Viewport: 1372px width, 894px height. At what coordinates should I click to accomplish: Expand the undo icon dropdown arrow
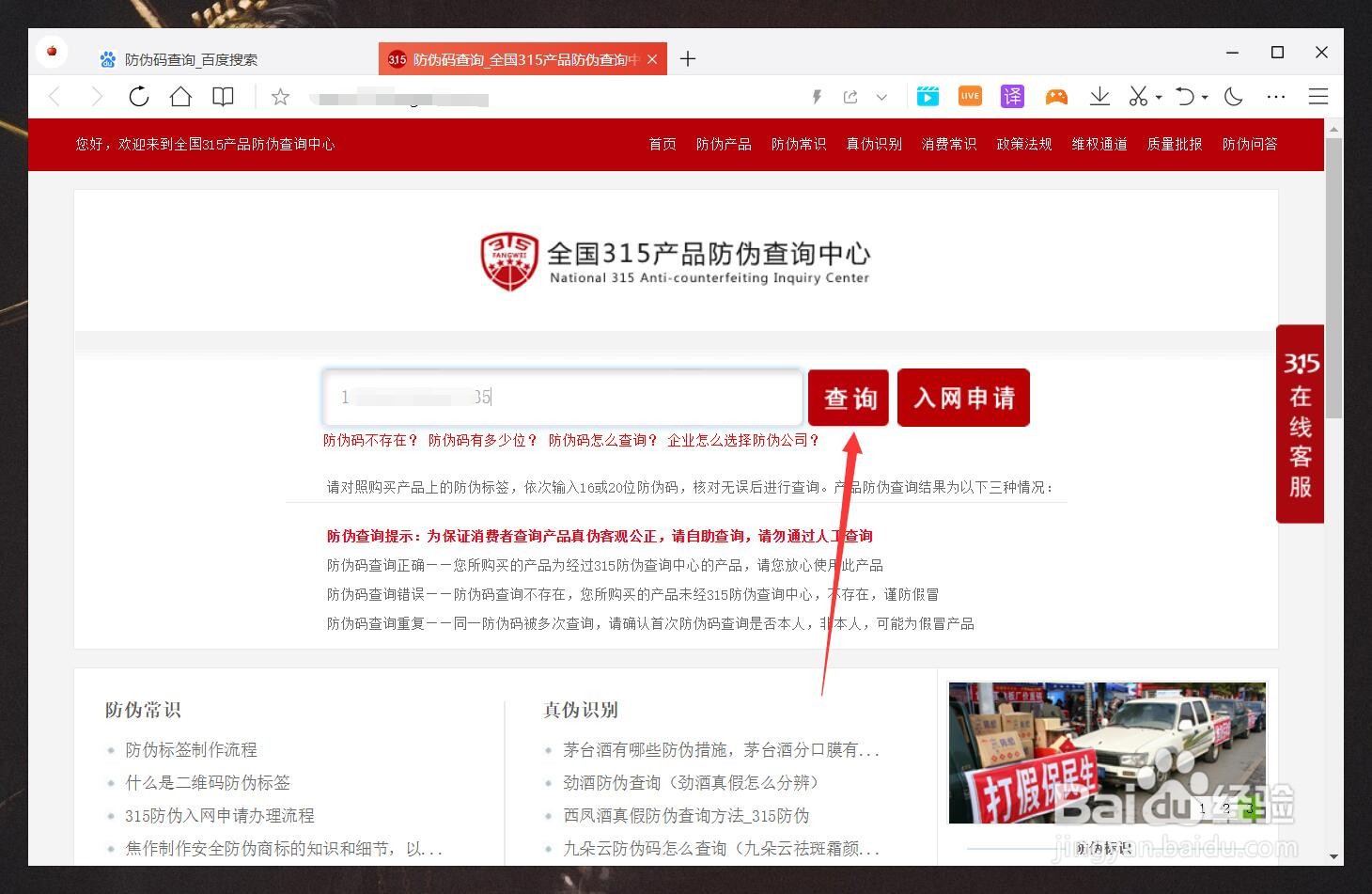coord(1205,97)
